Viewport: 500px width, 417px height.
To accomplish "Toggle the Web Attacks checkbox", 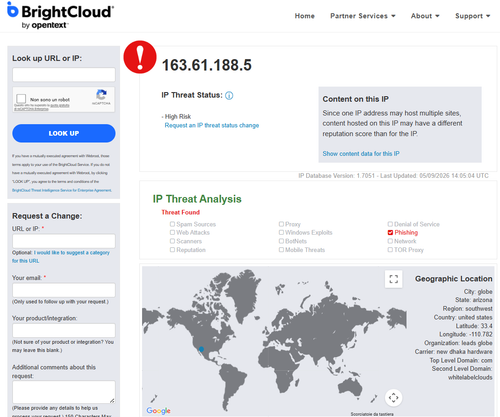I will [172, 232].
